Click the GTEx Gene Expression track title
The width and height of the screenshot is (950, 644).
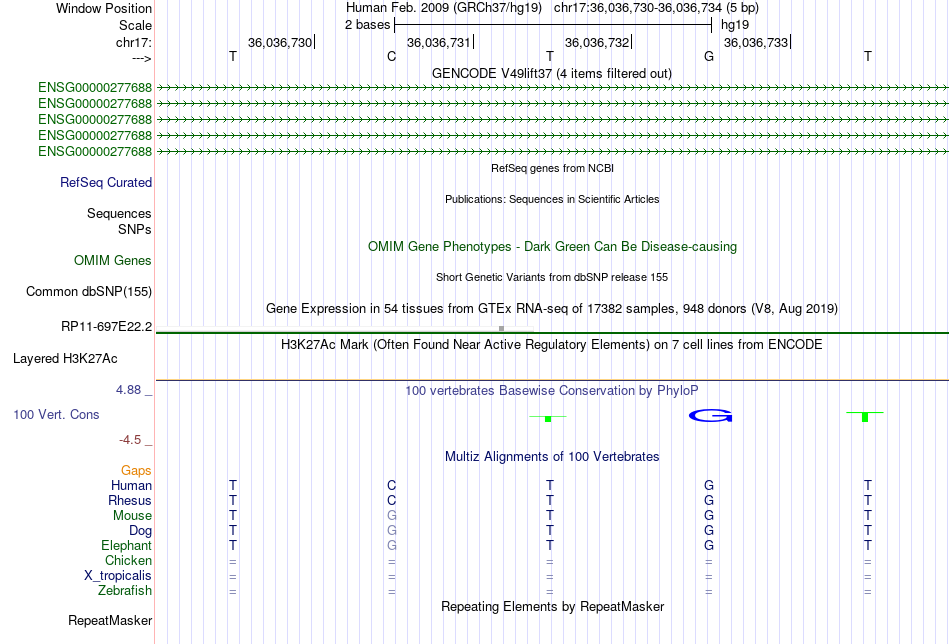coord(552,308)
